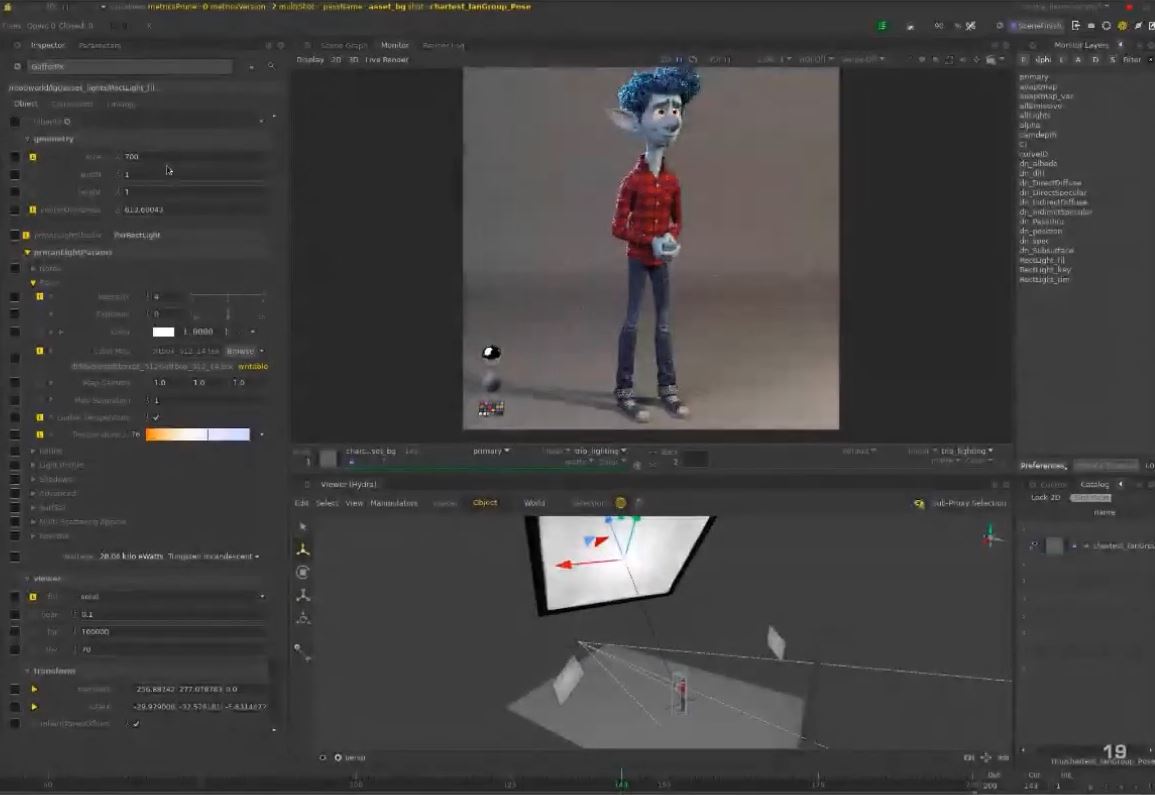Click the pause icon in Monitor toolbar
The width and height of the screenshot is (1155, 795).
click(679, 60)
